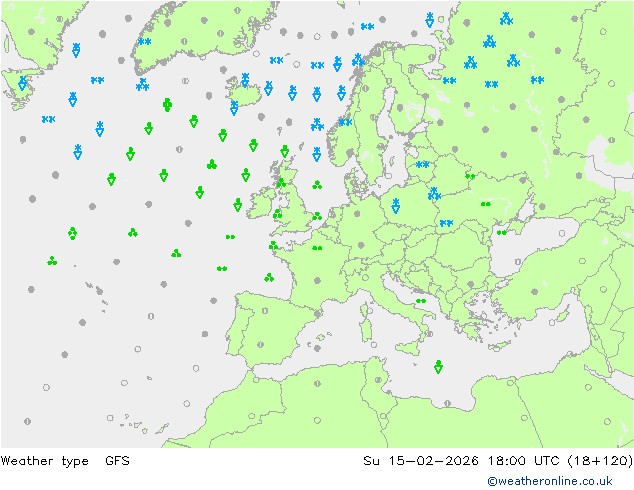Select the drizzle symbol over Belarus
The height and width of the screenshot is (490, 634).
click(470, 176)
